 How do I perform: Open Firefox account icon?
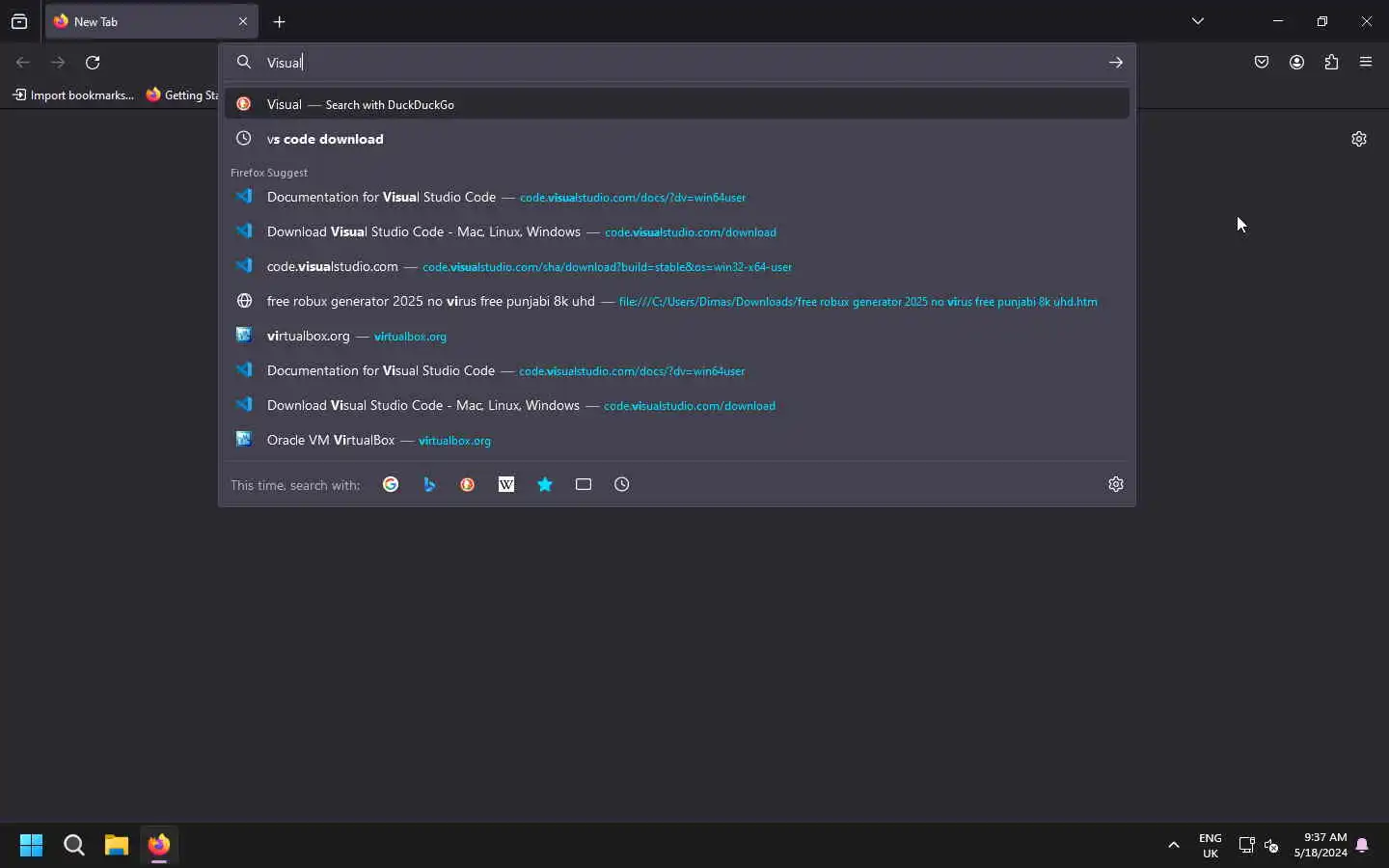tap(1296, 63)
